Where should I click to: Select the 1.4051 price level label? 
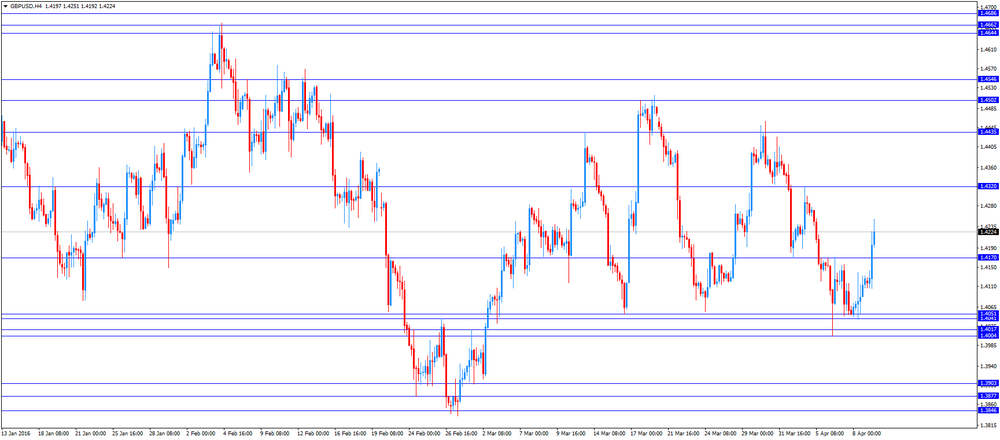coord(988,314)
